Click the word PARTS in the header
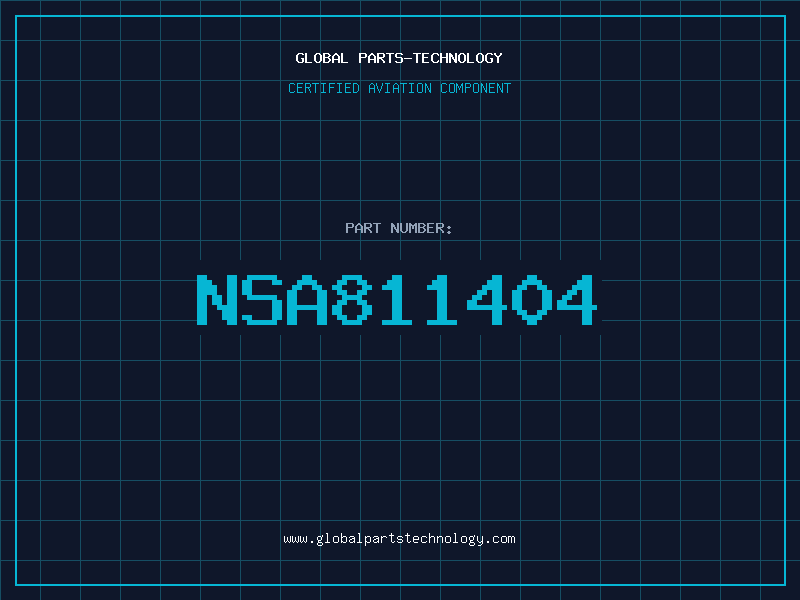Viewport: 800px width, 600px height. click(381, 58)
